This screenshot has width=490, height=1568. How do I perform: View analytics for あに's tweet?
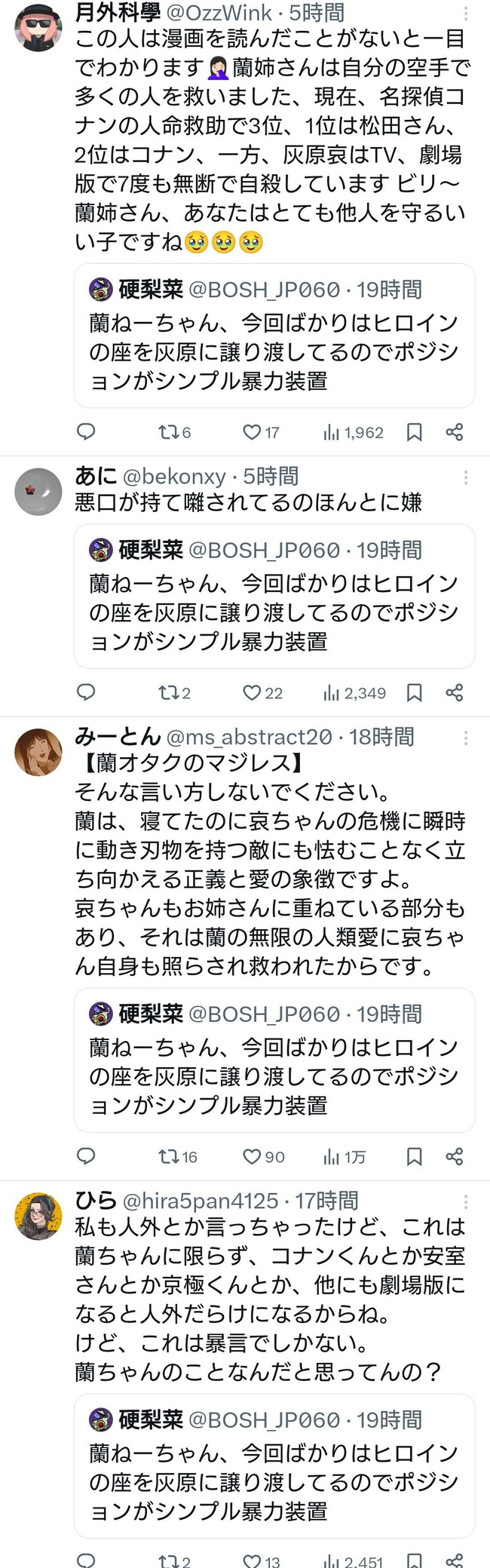[354, 693]
